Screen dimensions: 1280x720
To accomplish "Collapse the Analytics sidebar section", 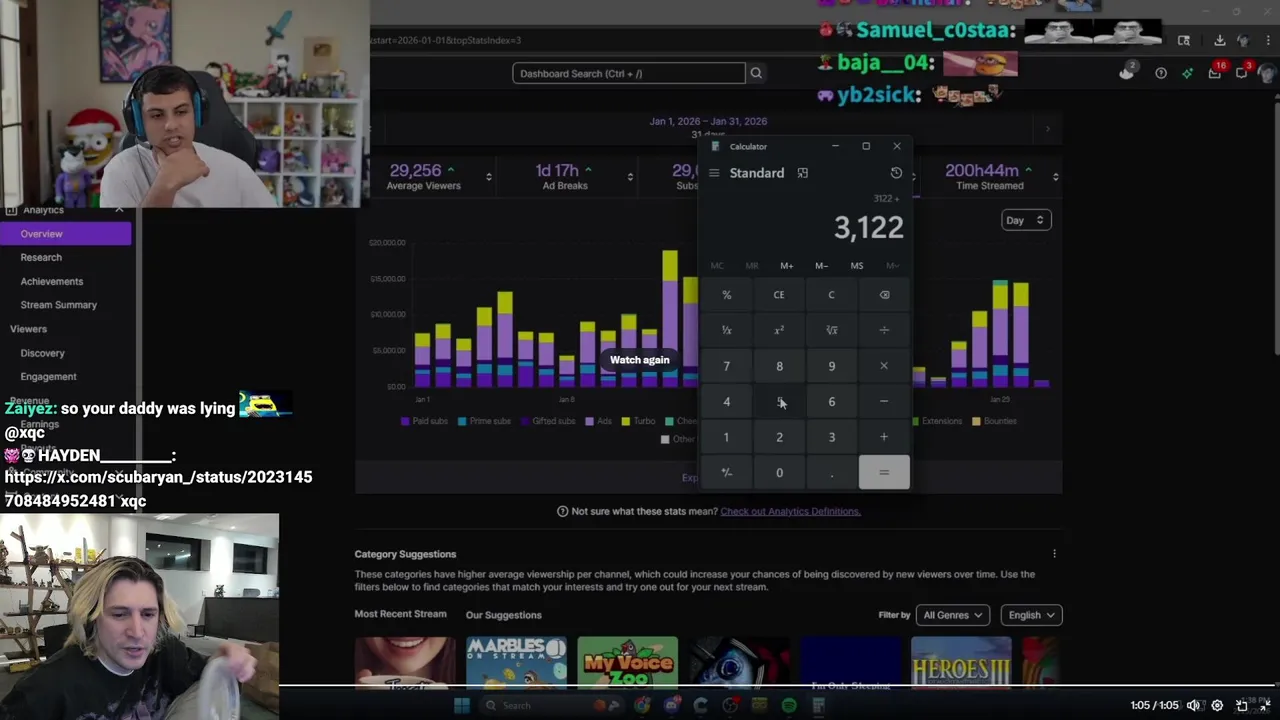I will pos(119,210).
